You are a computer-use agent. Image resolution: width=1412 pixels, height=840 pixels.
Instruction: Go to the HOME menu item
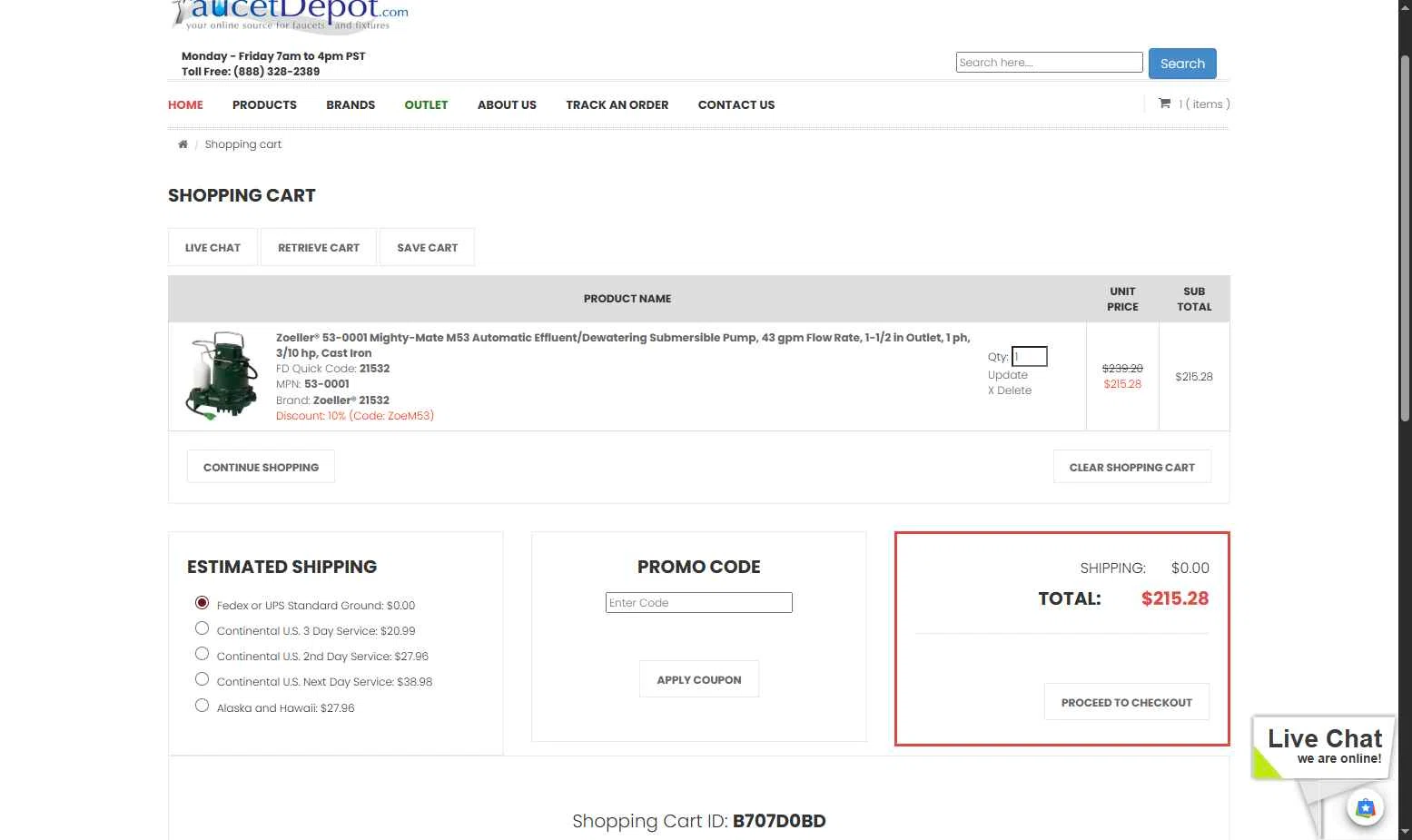[x=185, y=104]
